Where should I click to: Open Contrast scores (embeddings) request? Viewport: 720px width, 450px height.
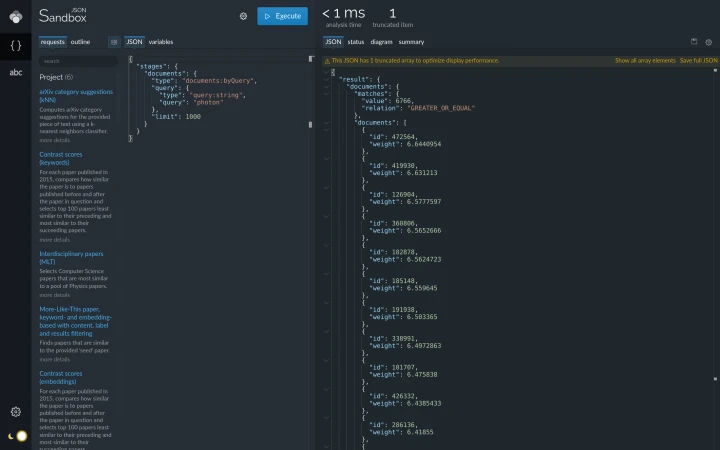pos(61,377)
